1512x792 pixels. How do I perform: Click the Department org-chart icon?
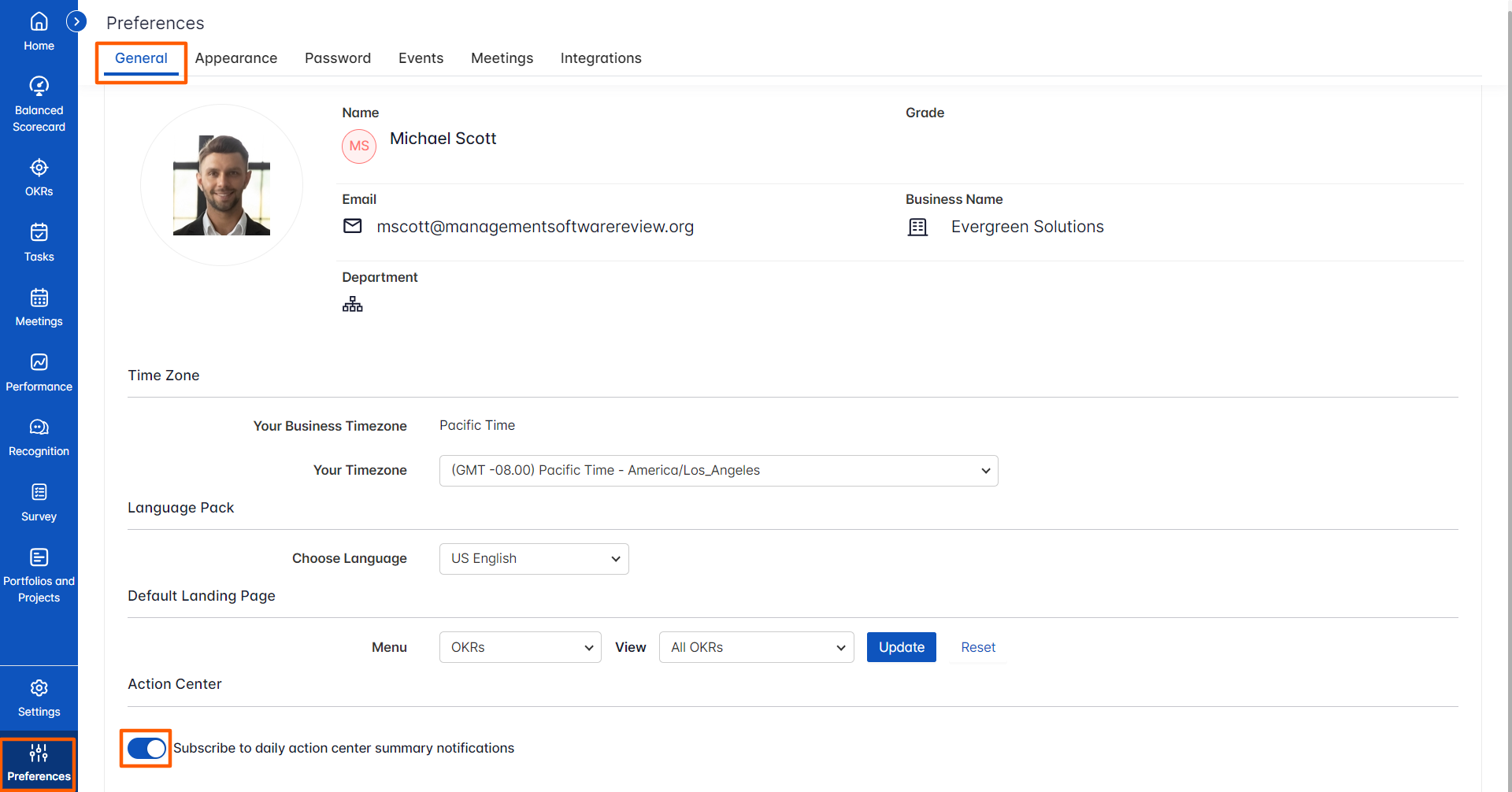[353, 304]
